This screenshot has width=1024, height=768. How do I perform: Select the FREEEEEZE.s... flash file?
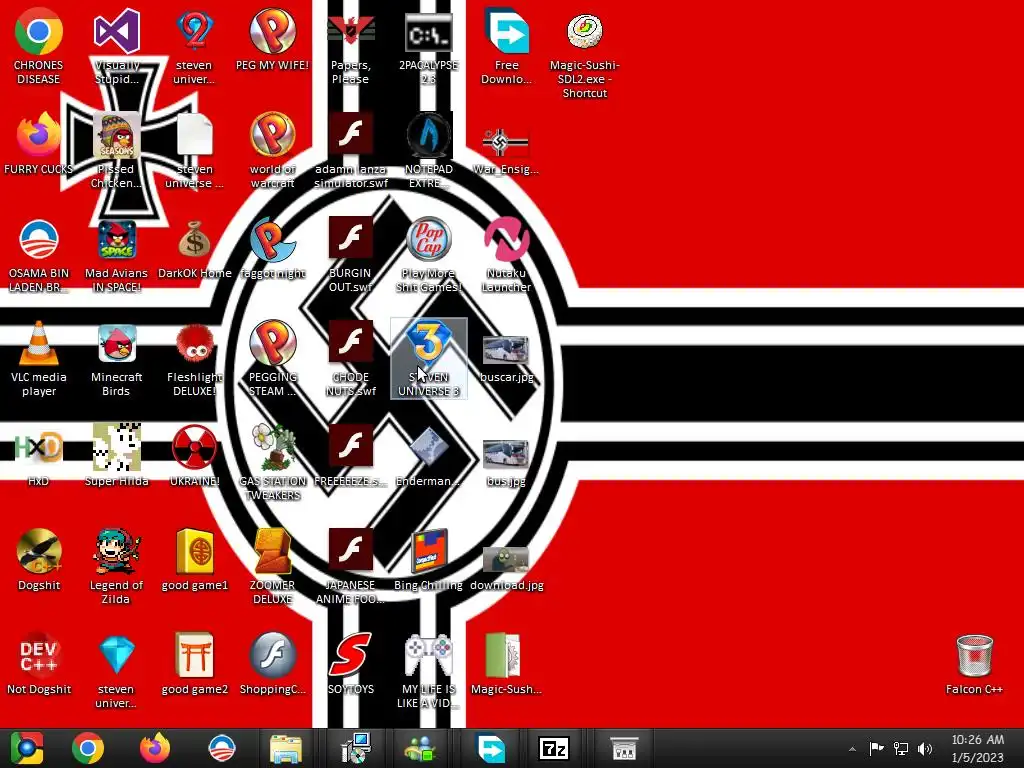(x=351, y=455)
